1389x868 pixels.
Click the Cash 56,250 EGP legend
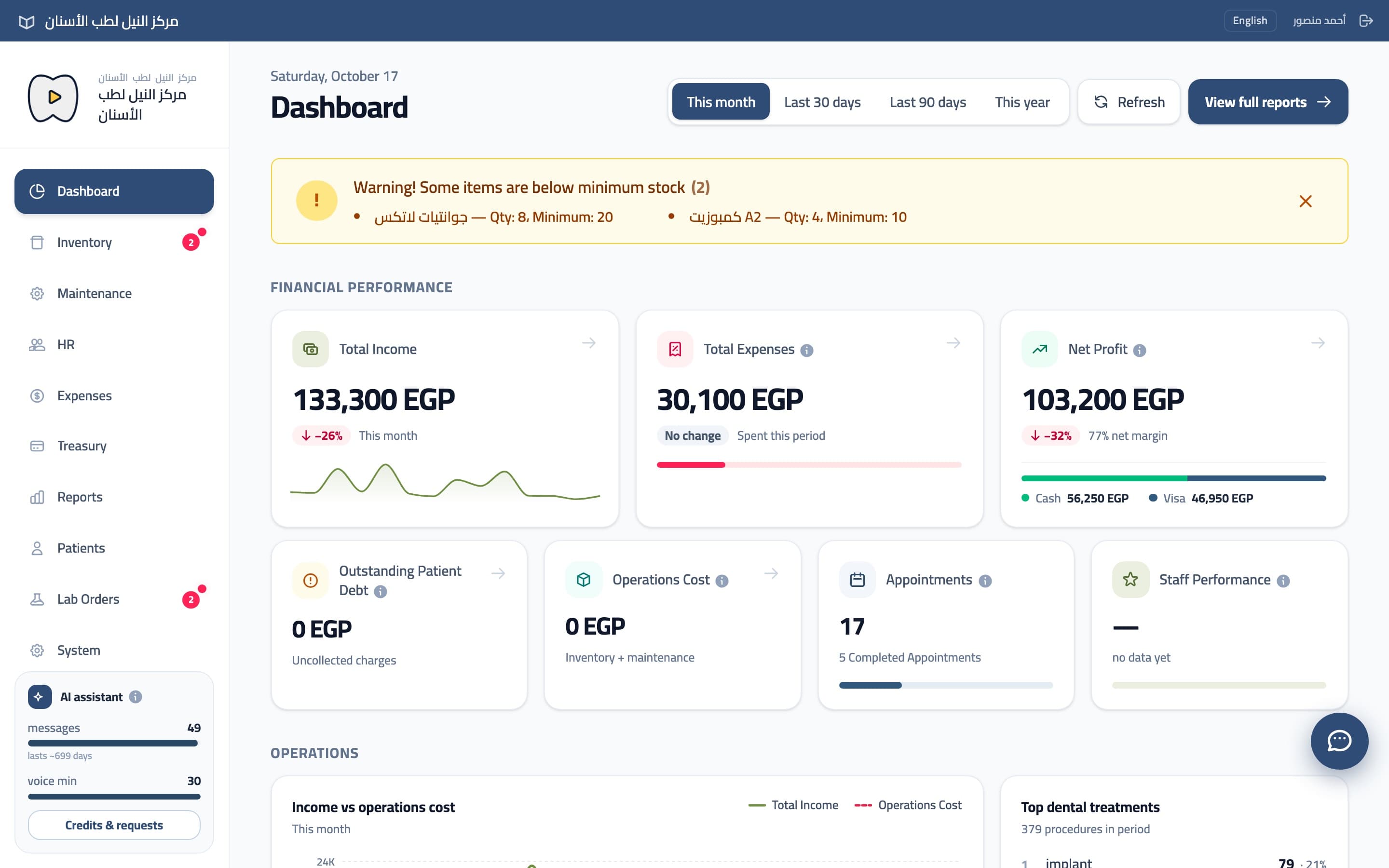[x=1075, y=498]
